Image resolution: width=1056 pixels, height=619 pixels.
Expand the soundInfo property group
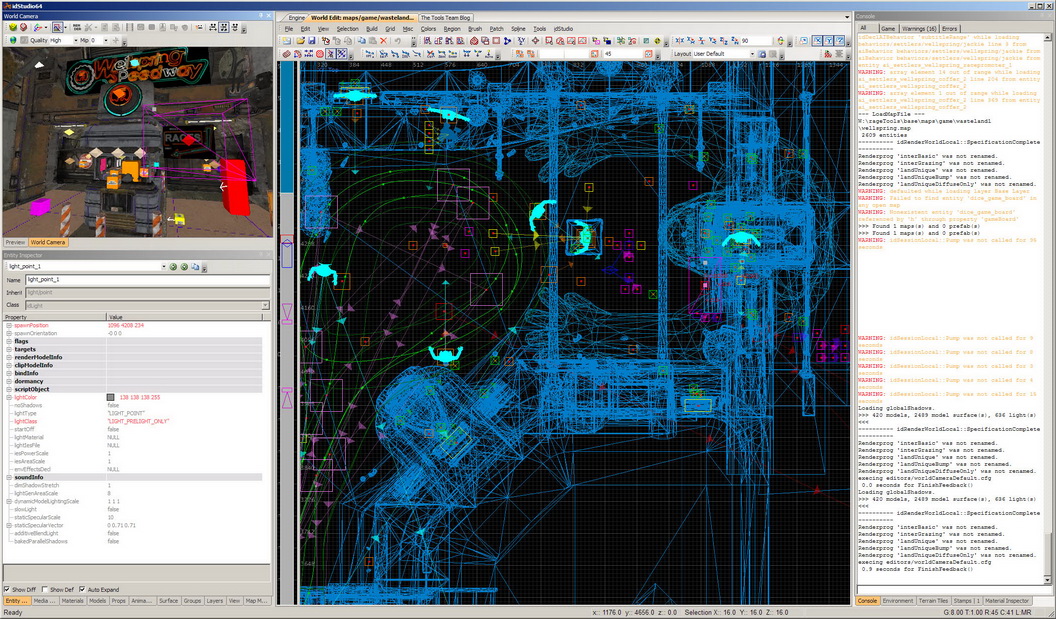[x=9, y=477]
